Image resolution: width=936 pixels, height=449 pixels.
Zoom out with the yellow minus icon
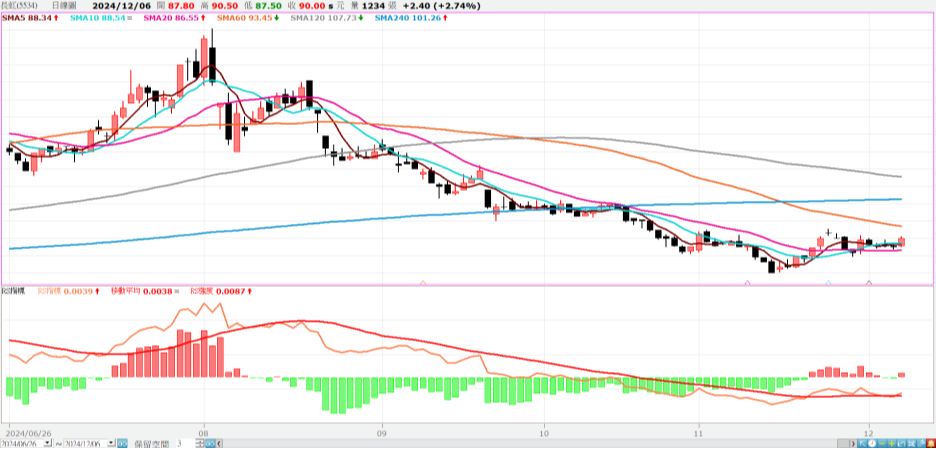(882, 444)
